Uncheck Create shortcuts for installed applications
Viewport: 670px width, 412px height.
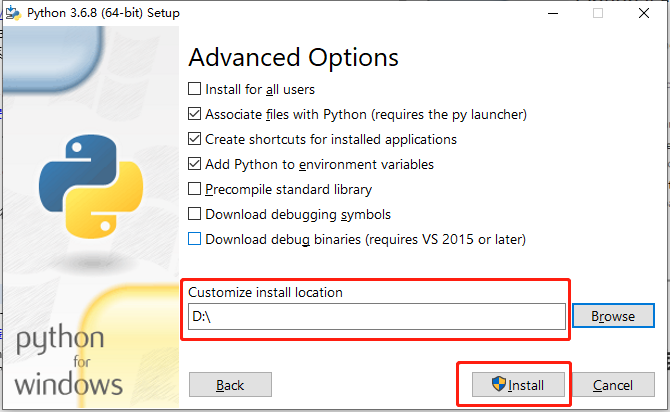194,139
